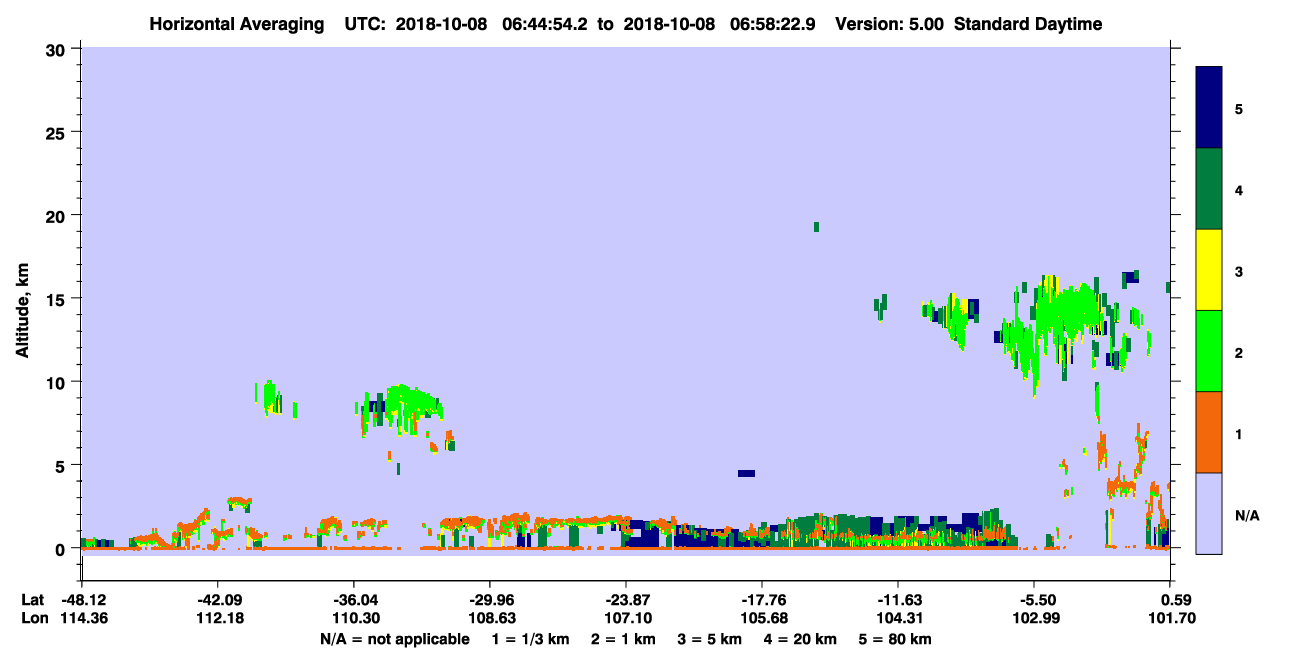Click the yellow colorbar segment labeled 3
Image resolution: width=1300 pixels, height=667 pixels.
click(x=1209, y=270)
